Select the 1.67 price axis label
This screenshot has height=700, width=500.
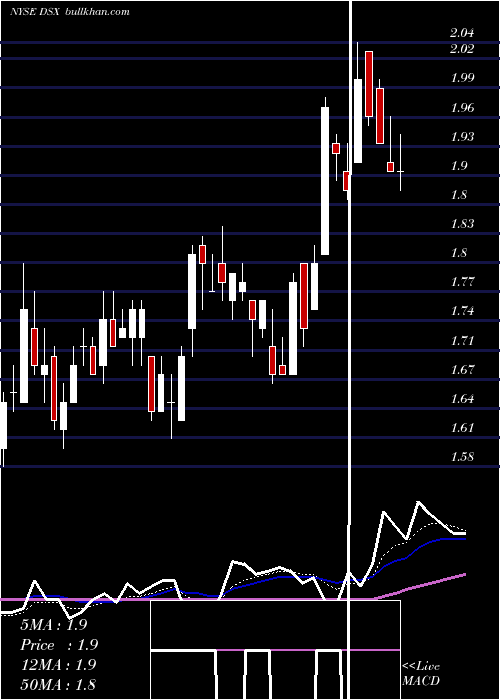462,370
